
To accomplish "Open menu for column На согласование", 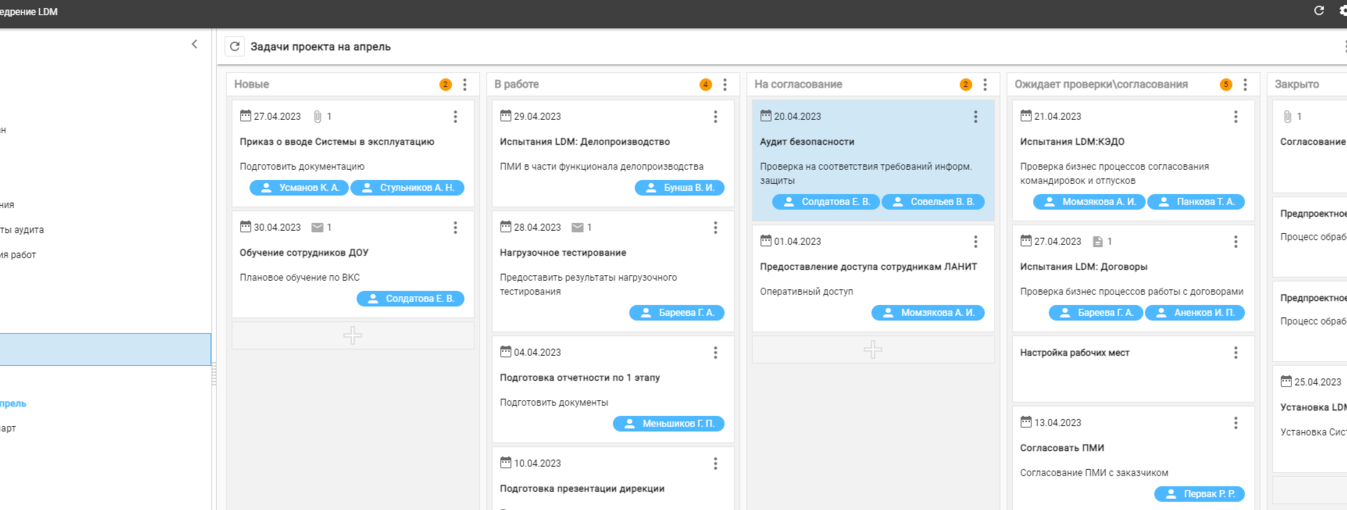I will pyautogui.click(x=985, y=85).
